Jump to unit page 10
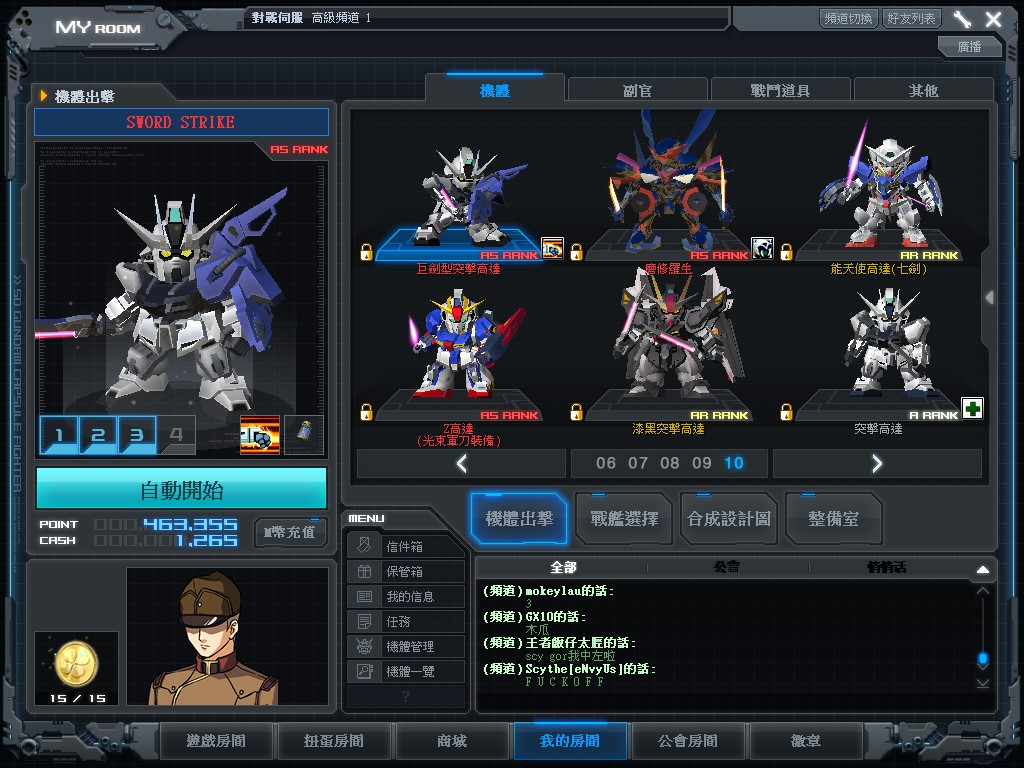1024x768 pixels. tap(734, 463)
